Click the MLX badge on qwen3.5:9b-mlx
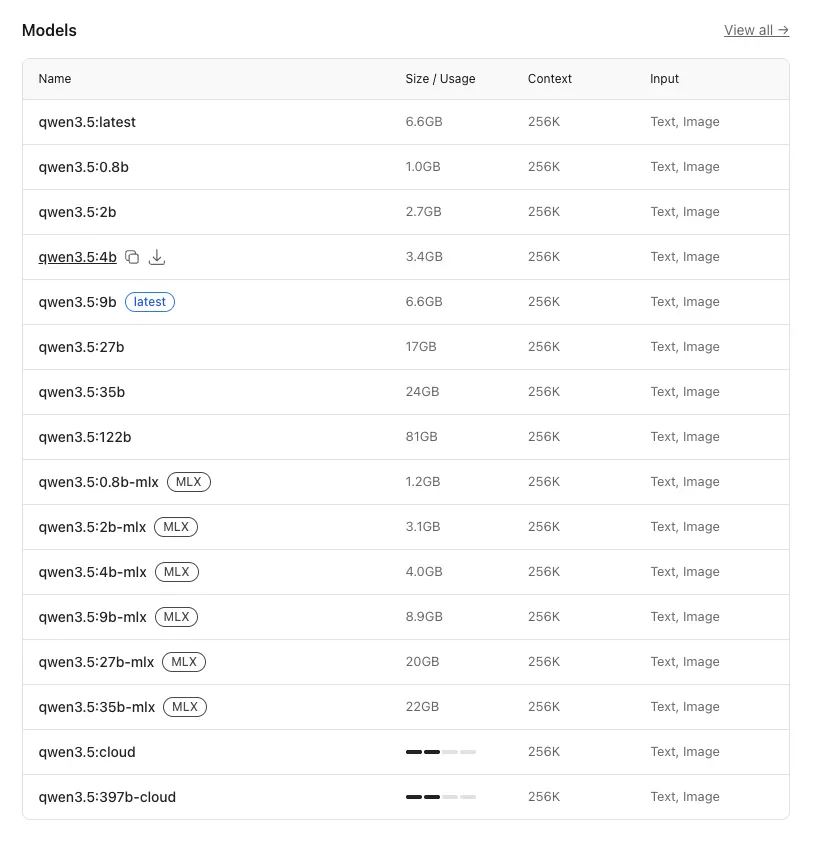The width and height of the screenshot is (813, 848). point(176,617)
